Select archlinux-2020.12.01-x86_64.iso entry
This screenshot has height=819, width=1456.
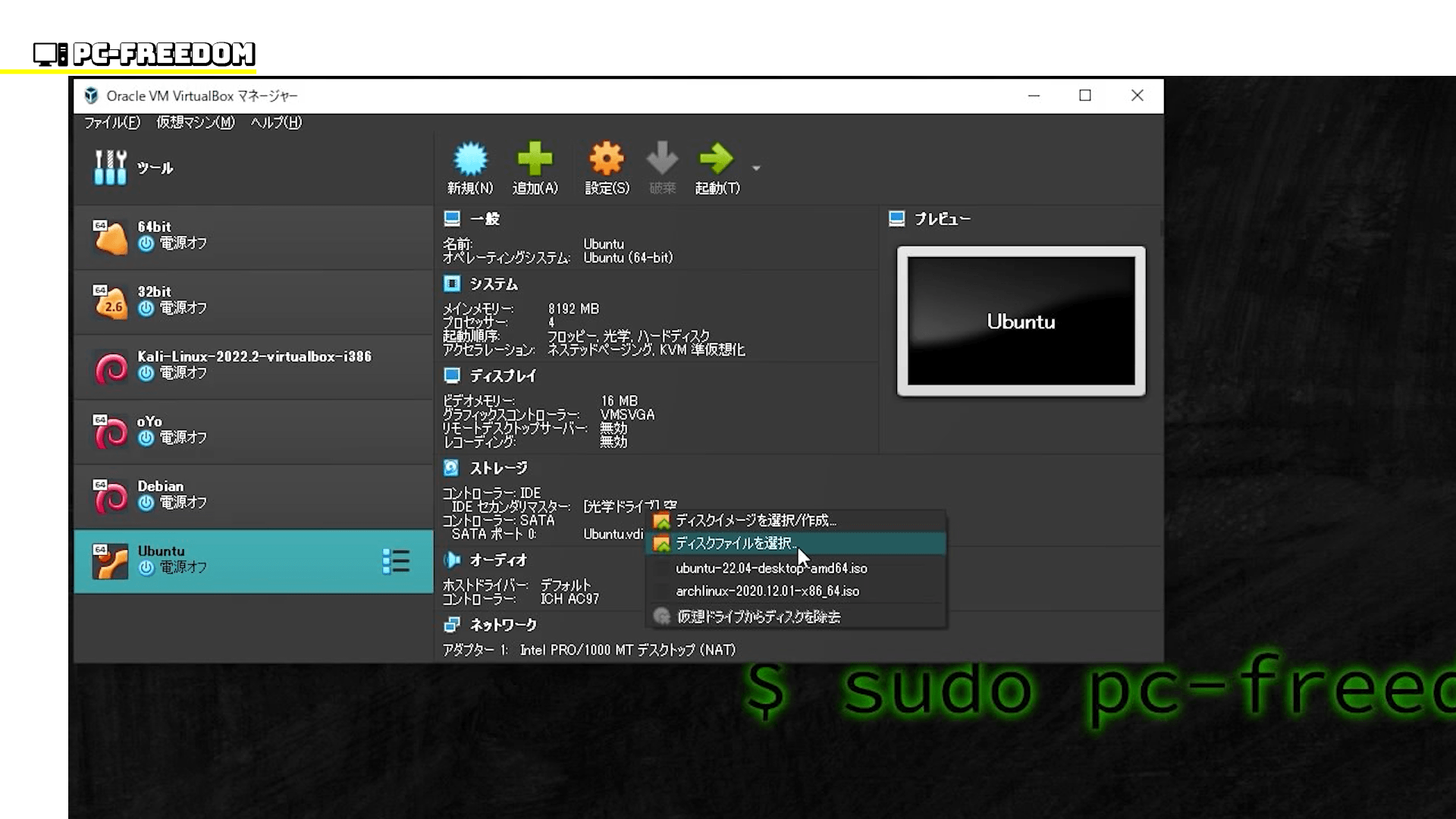[767, 591]
